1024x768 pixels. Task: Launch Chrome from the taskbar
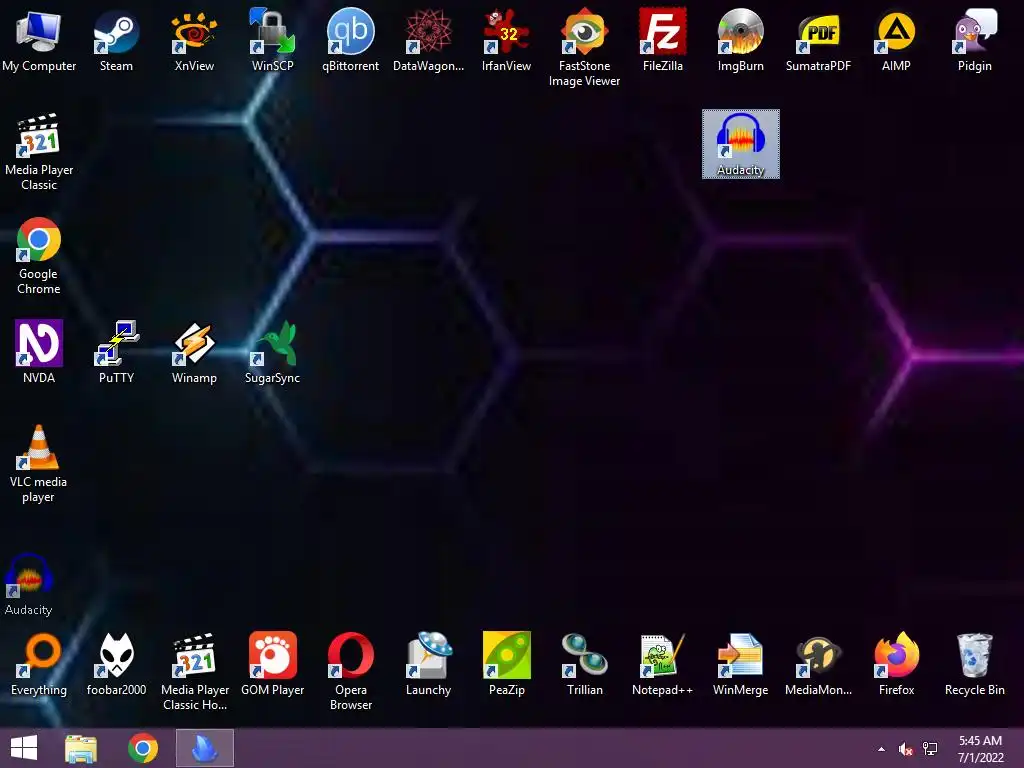coord(143,748)
